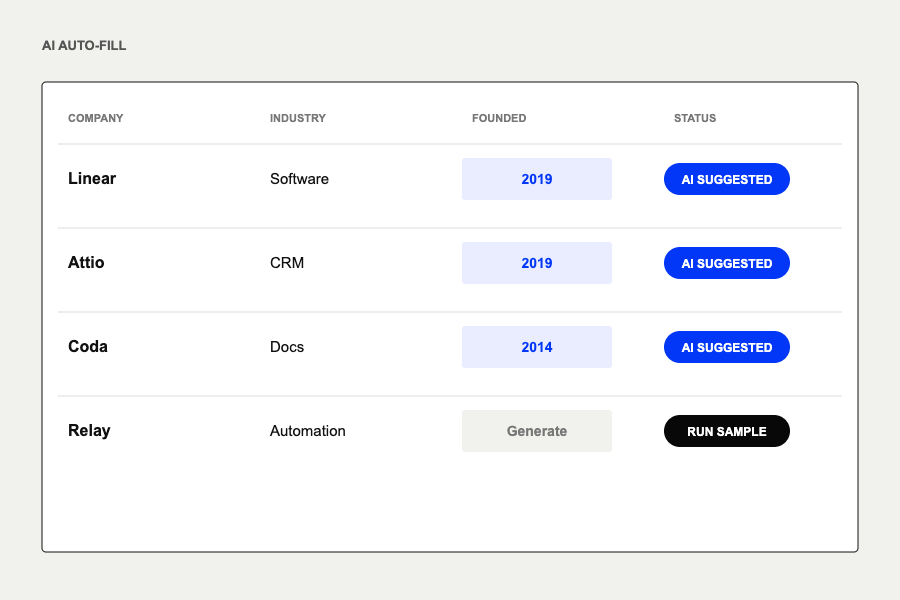This screenshot has width=900, height=600.
Task: Click the CRM industry cell
Action: (x=287, y=263)
